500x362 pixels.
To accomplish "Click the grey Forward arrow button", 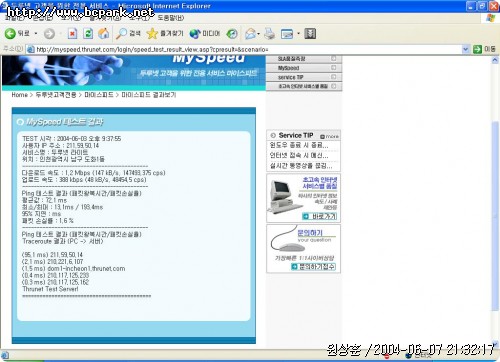I will point(49,34).
